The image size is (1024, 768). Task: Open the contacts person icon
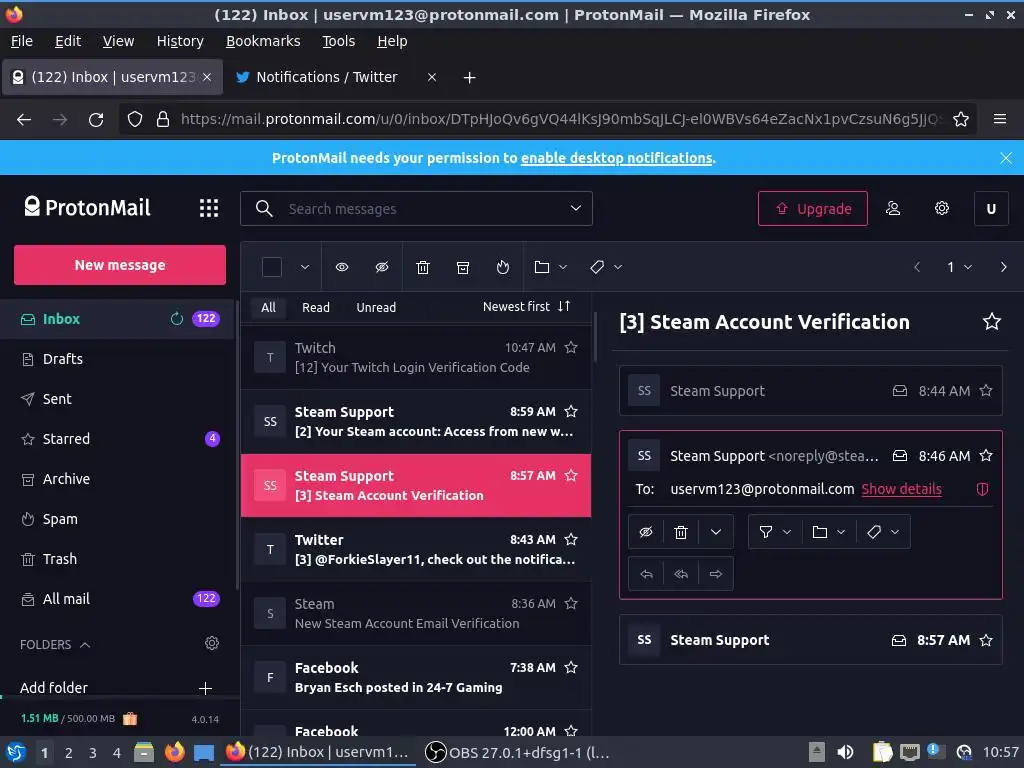[893, 208]
